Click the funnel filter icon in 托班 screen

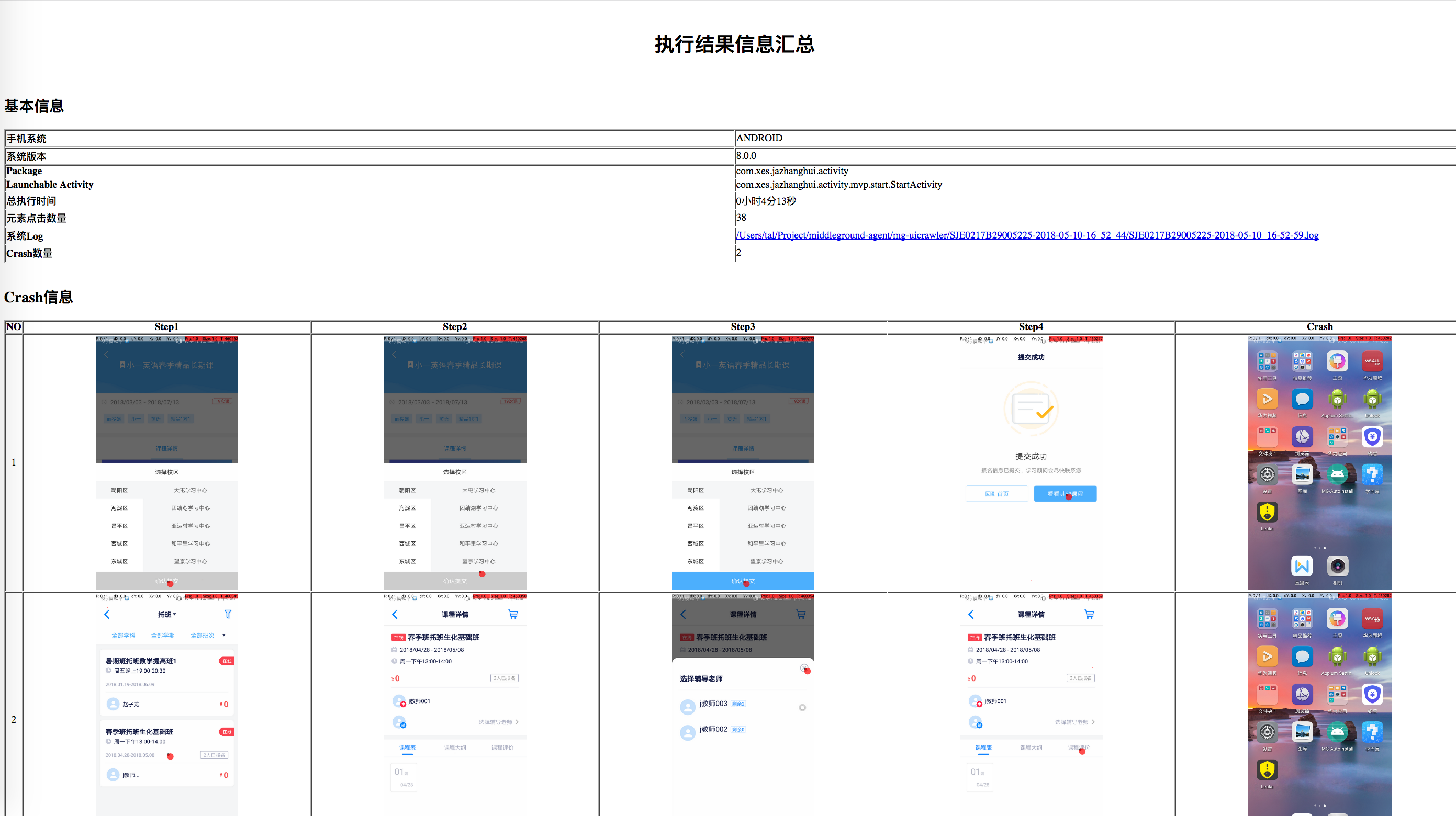pos(228,614)
